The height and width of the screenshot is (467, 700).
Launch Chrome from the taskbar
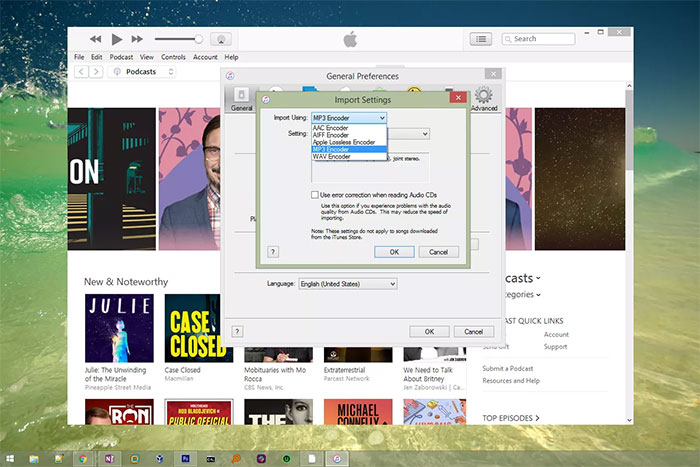[x=83, y=457]
